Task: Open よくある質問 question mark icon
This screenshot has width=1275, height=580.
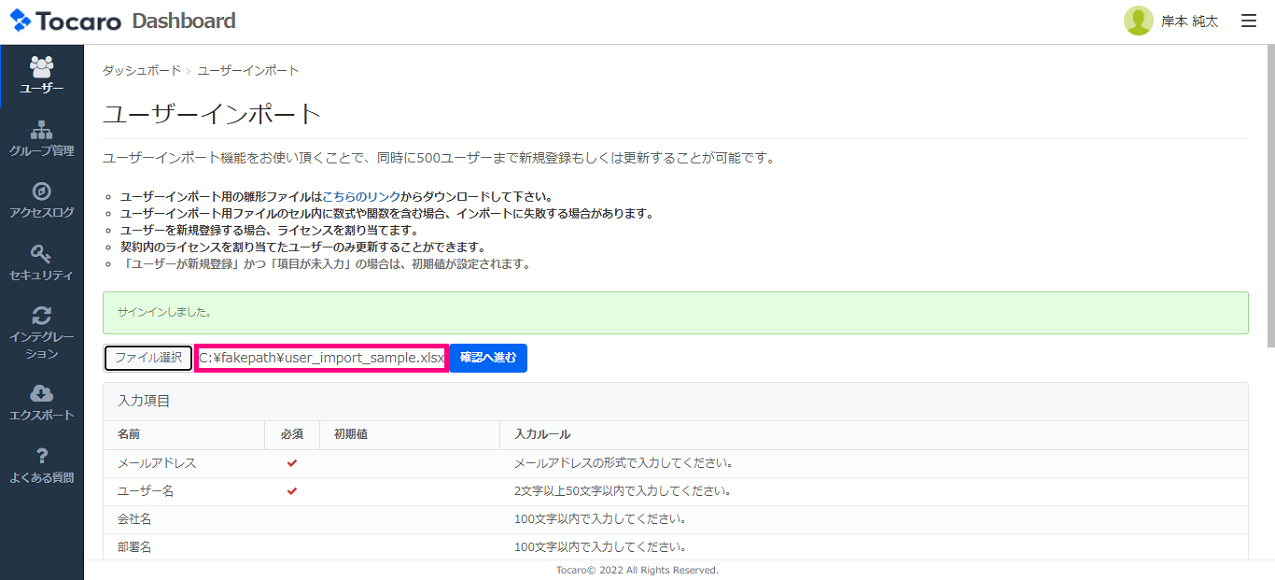Action: [42, 456]
